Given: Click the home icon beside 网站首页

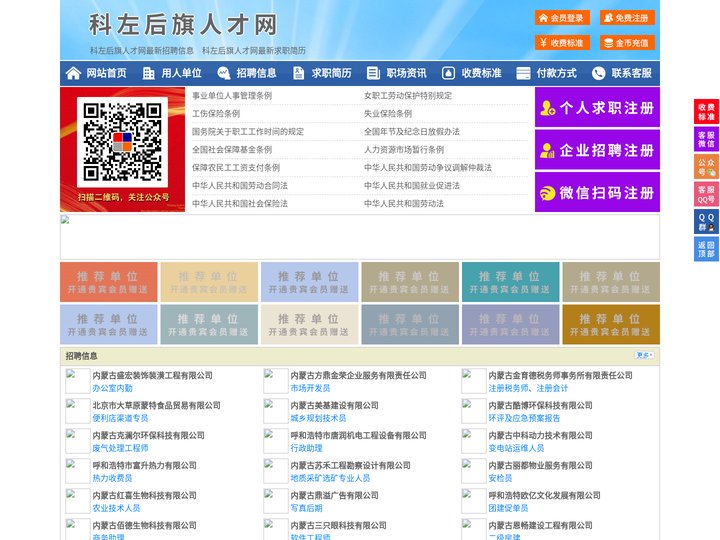Looking at the screenshot, I should 73,73.
